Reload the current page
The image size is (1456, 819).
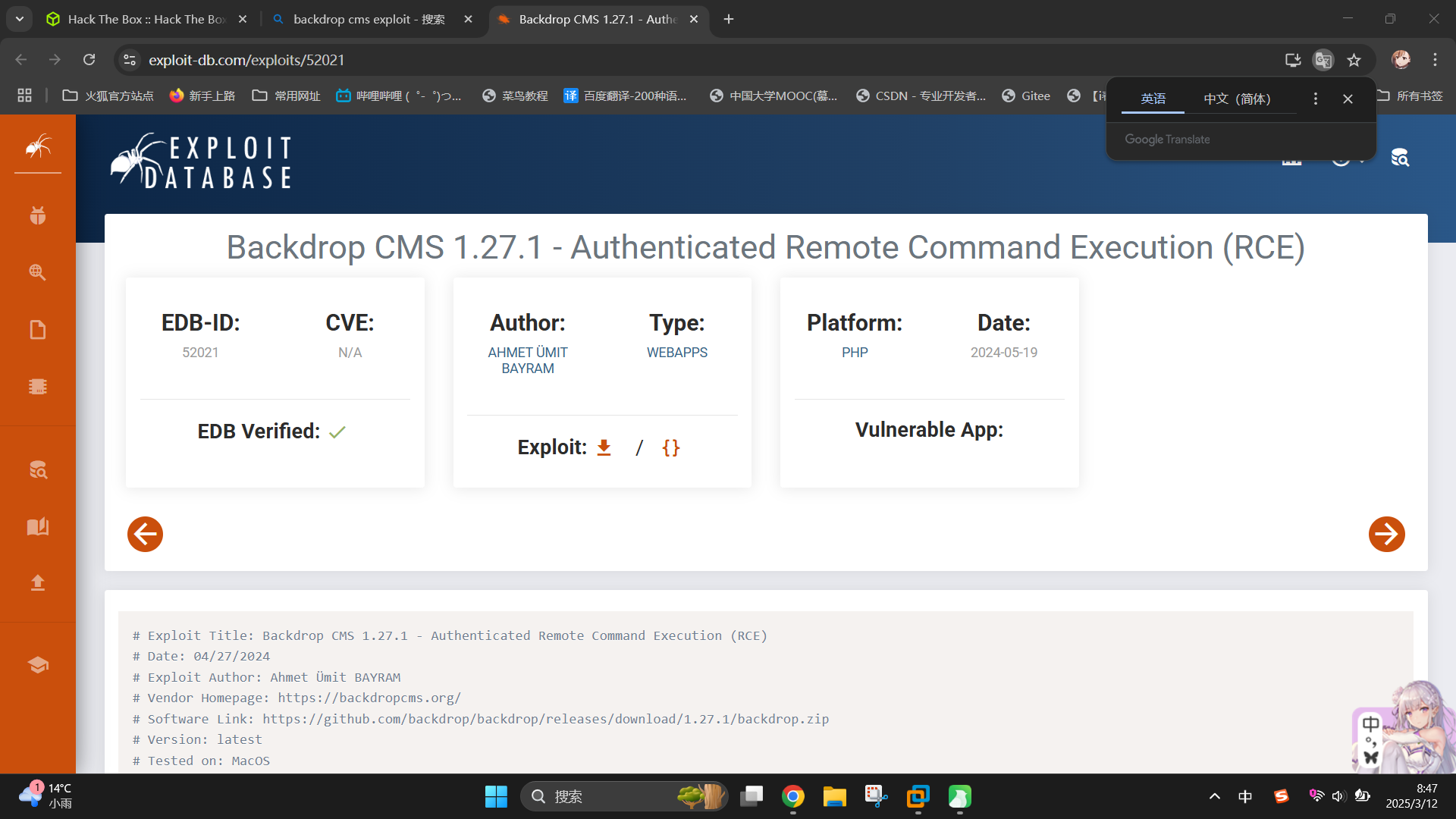(x=89, y=60)
